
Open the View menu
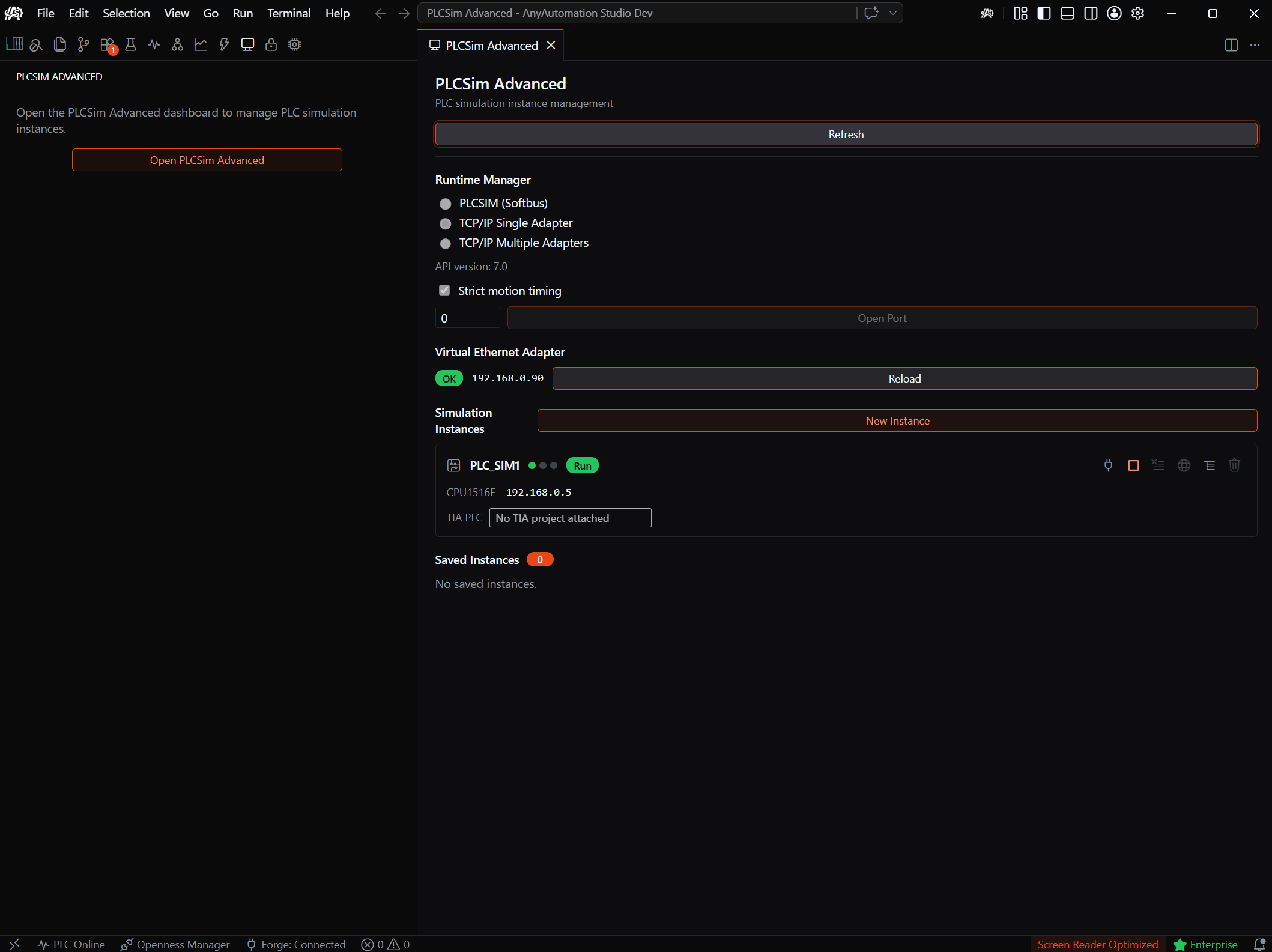[177, 13]
